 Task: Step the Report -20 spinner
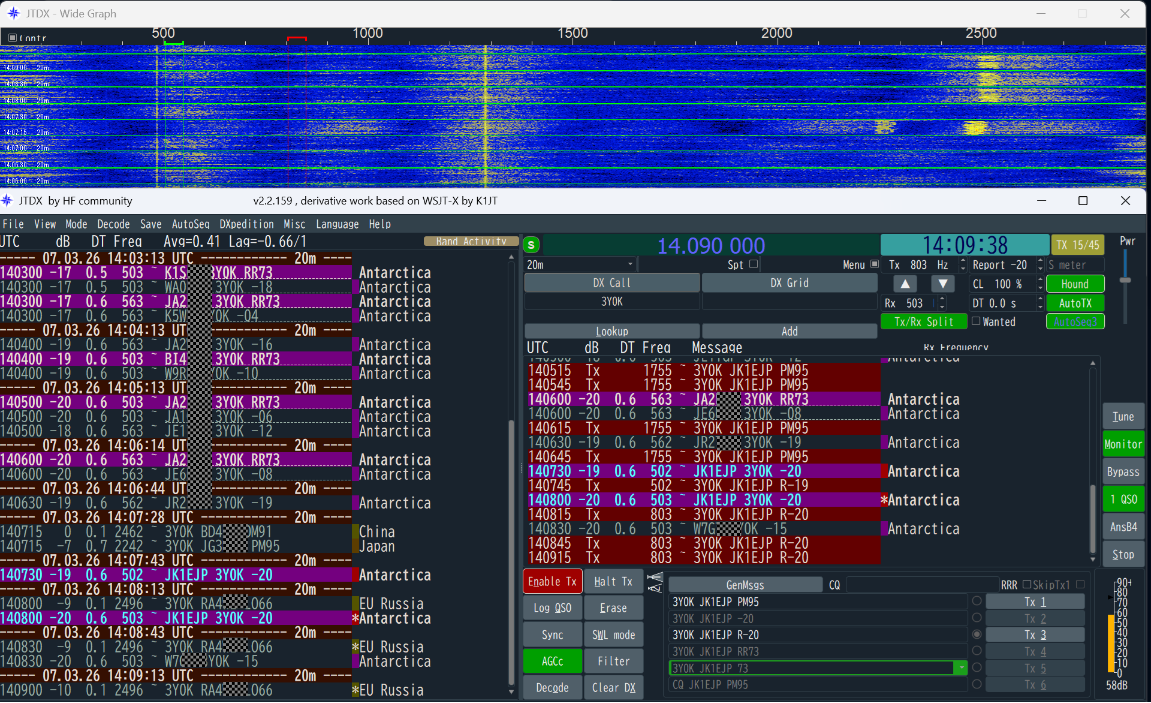[1039, 265]
